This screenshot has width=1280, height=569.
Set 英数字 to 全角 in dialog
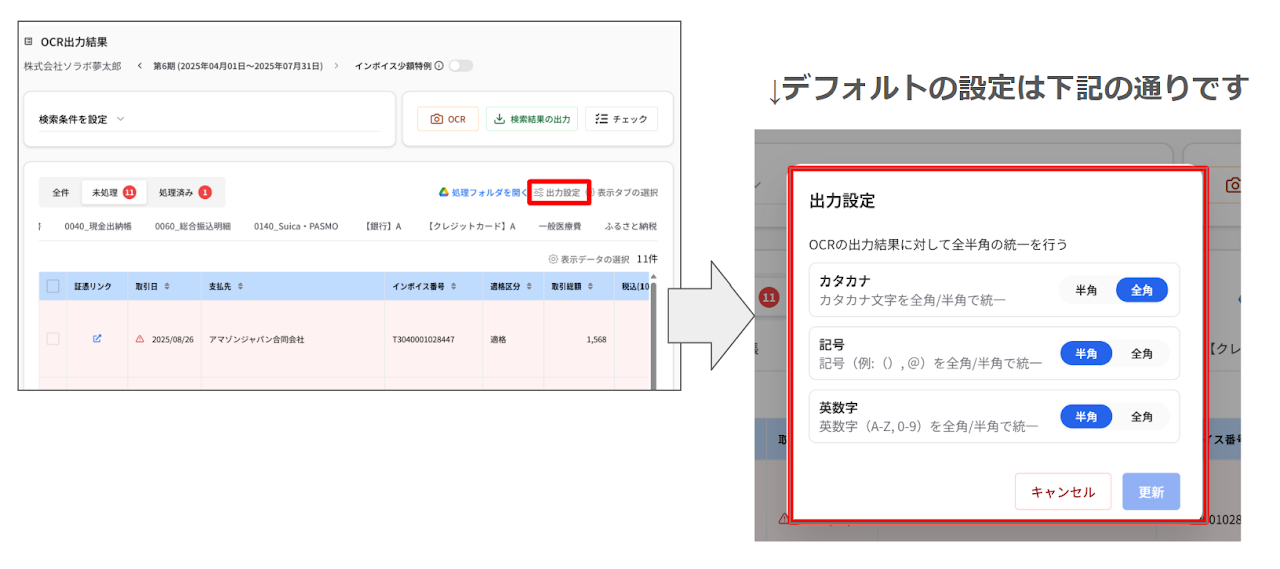(x=1142, y=416)
